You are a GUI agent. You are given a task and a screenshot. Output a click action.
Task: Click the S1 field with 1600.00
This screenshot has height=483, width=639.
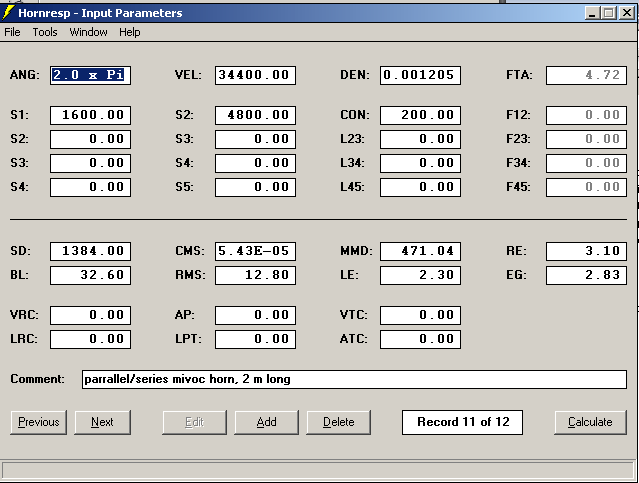tap(90, 115)
